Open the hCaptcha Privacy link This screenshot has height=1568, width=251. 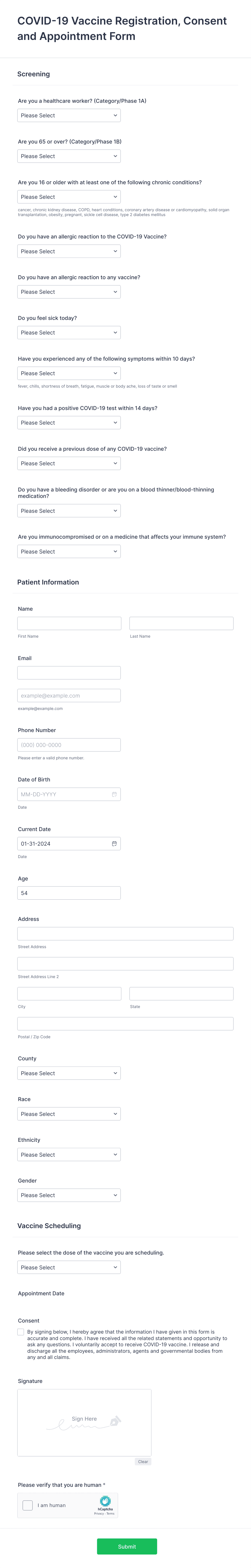[99, 1514]
